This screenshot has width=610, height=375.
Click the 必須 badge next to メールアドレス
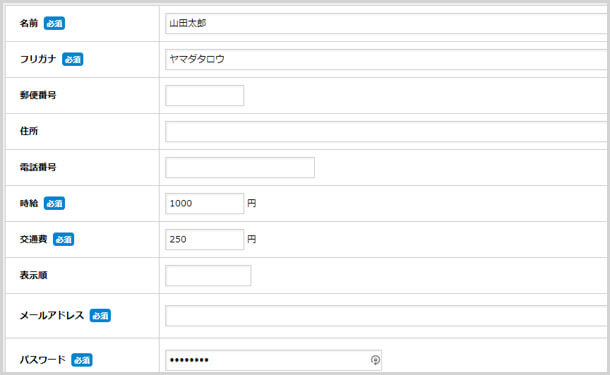click(x=100, y=315)
